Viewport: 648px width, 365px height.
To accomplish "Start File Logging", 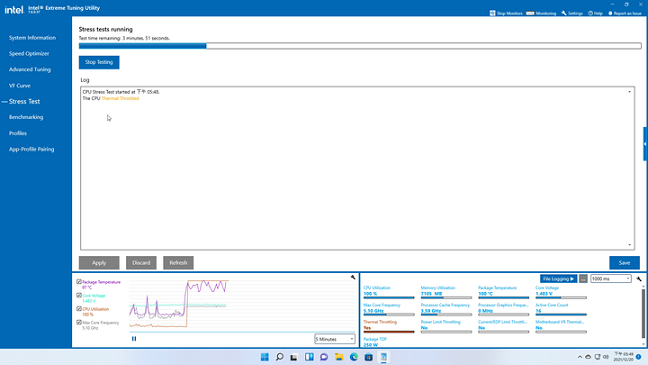I will tap(558, 279).
